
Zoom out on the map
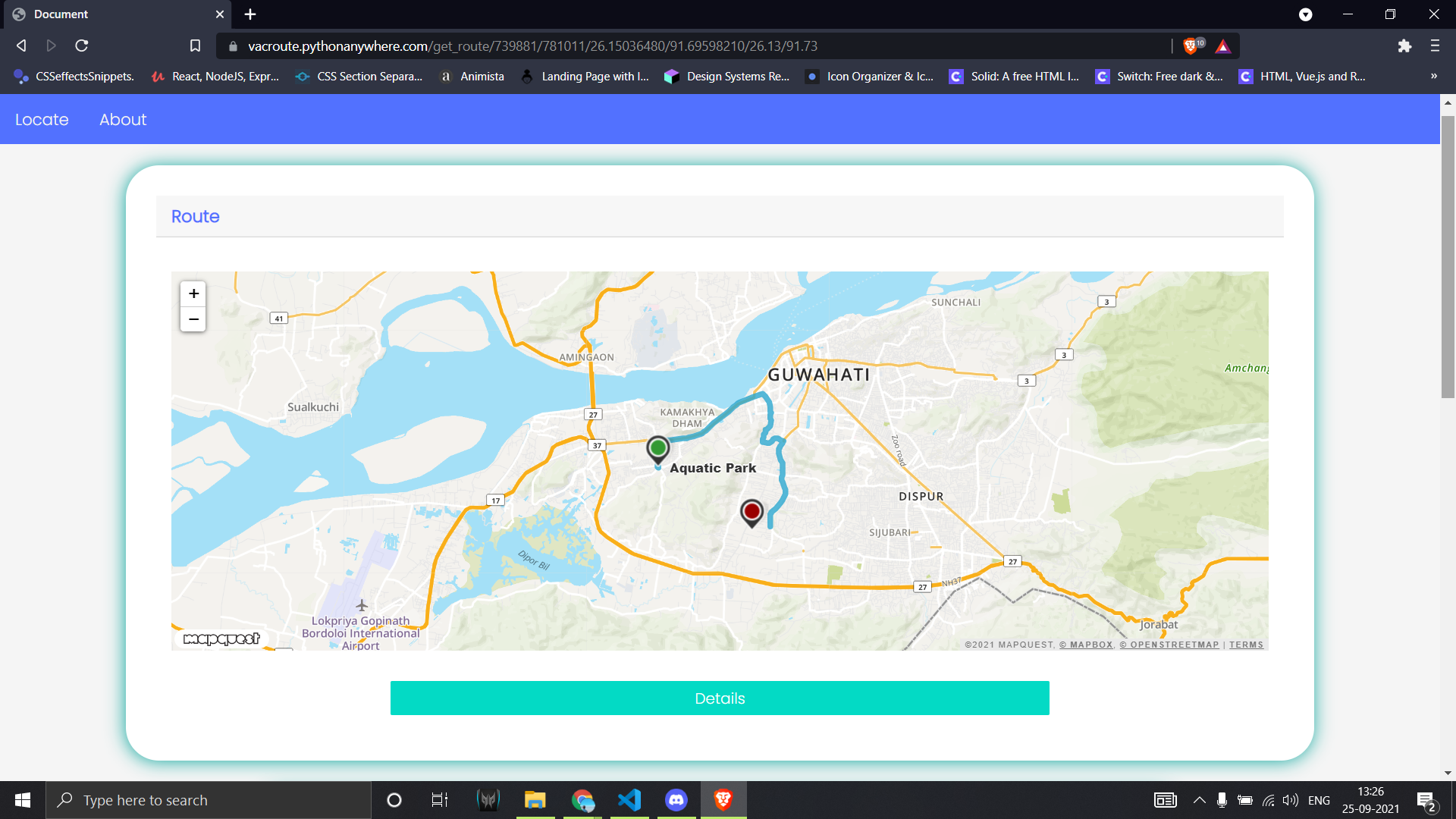pos(193,319)
